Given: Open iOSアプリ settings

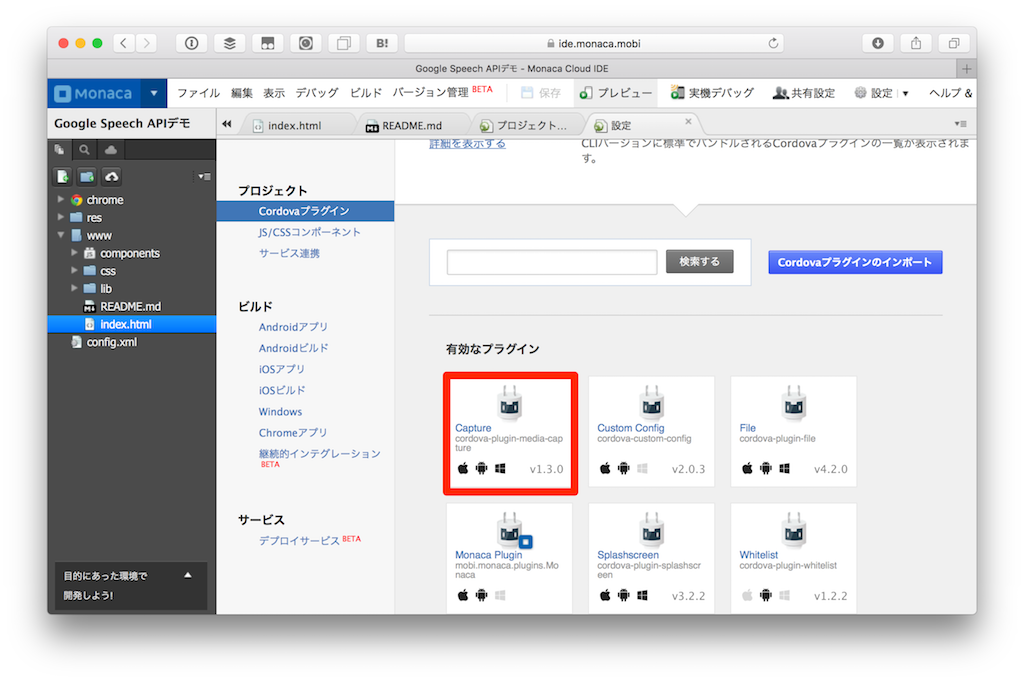Looking at the screenshot, I should (281, 369).
